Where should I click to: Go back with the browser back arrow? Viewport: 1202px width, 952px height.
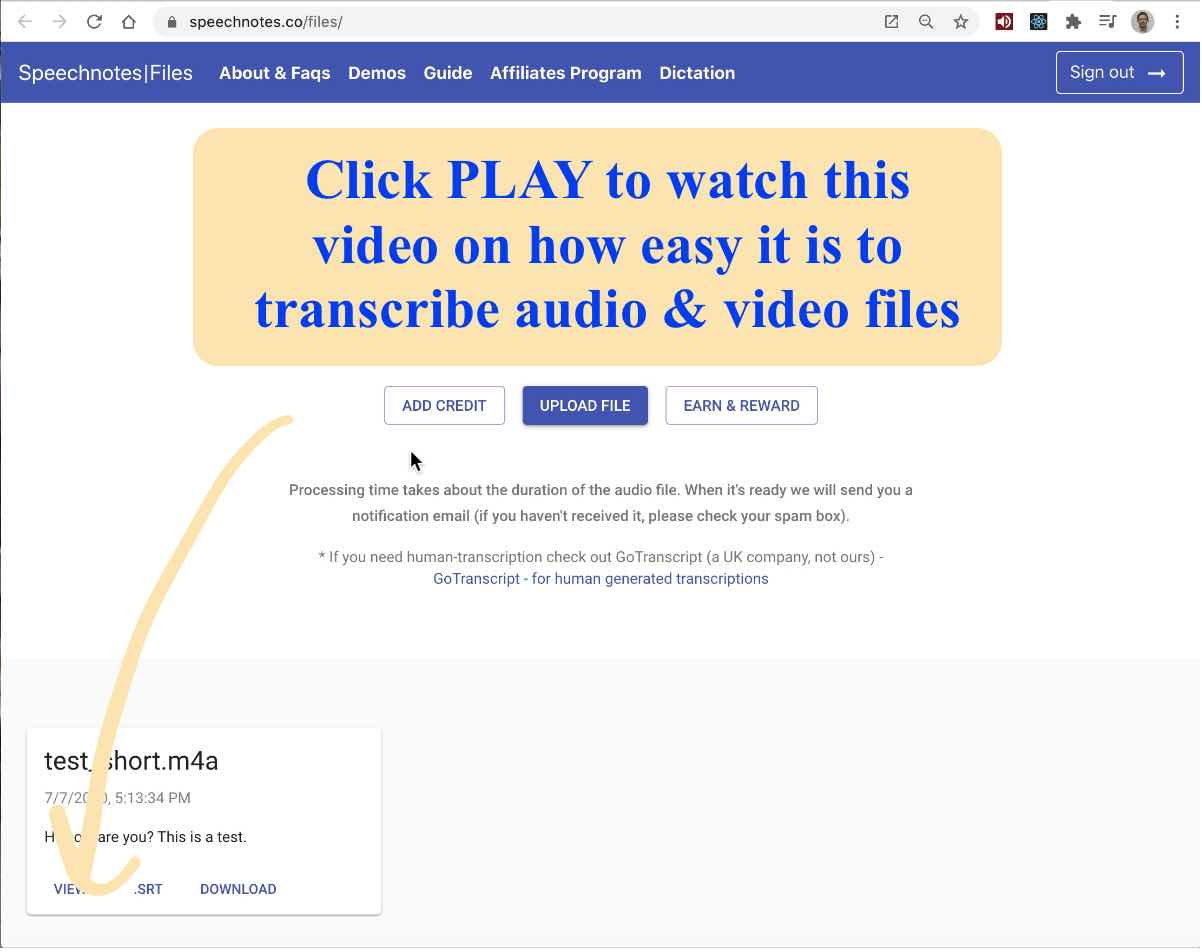(25, 21)
